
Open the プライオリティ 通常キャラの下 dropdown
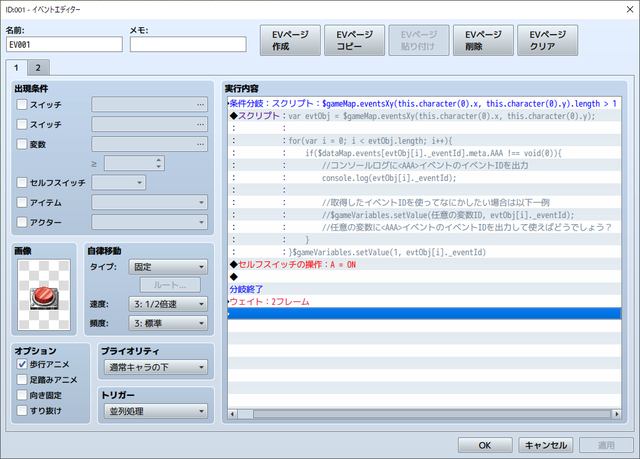(x=156, y=367)
